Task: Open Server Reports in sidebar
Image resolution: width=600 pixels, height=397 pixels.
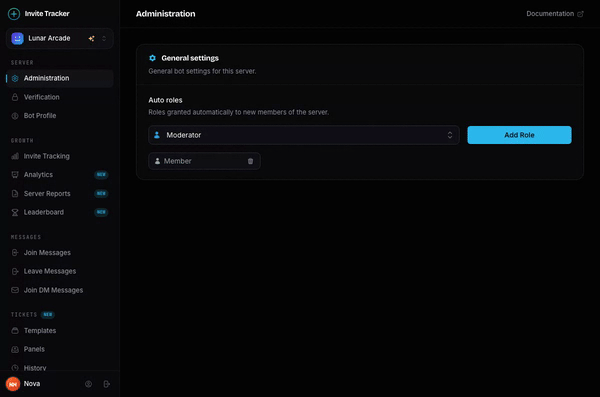Action: coord(60,194)
